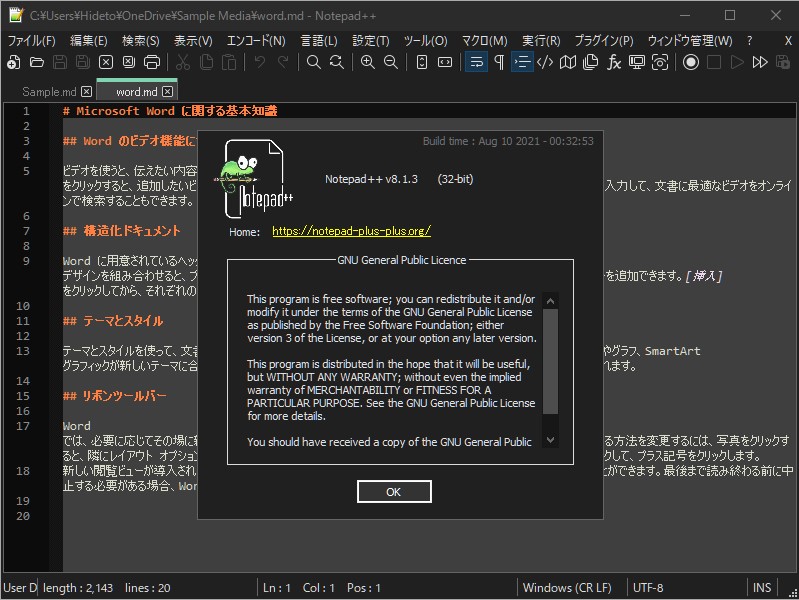
Task: Click the New file toolbar icon
Action: 14,62
